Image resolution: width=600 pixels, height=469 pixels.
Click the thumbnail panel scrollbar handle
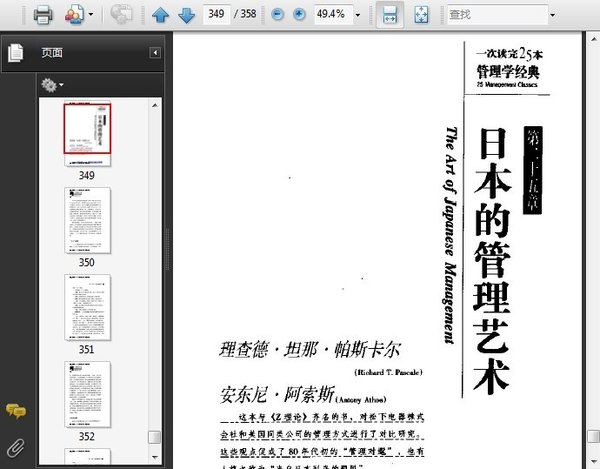coord(155,437)
